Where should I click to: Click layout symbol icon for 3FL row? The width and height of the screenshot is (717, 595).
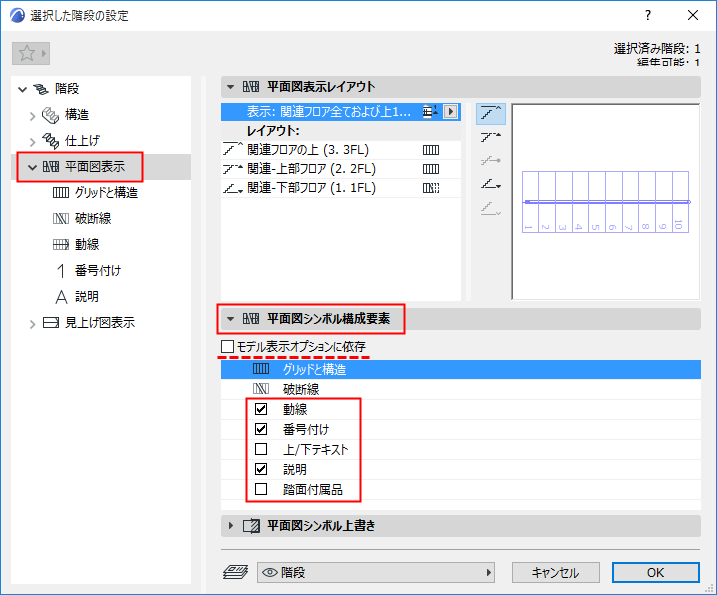pos(431,150)
